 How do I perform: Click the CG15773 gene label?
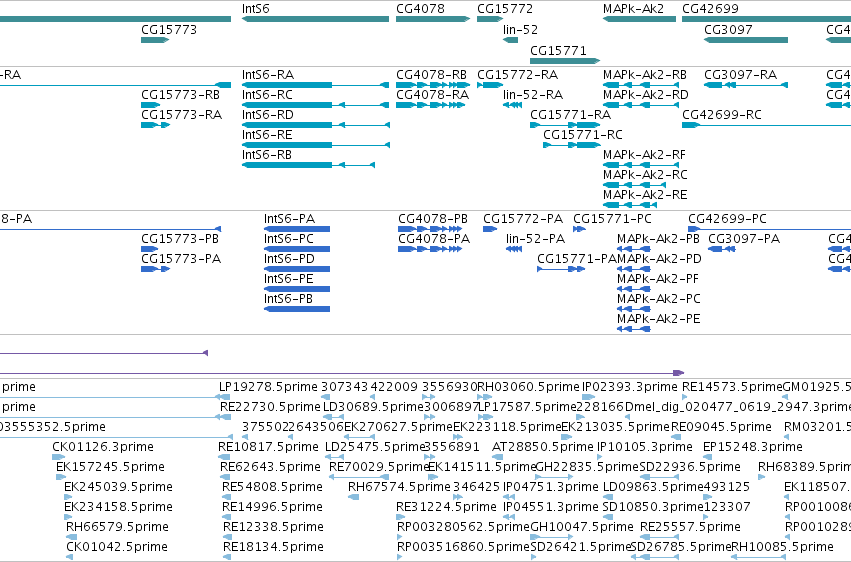[x=169, y=30]
